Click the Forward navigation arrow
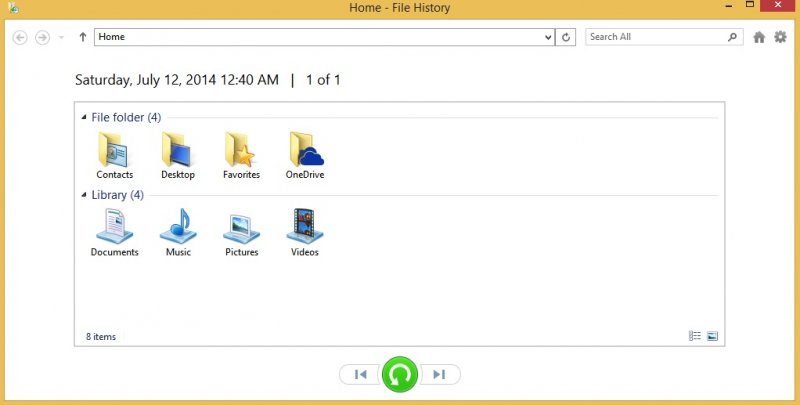Viewport: 800px width, 405px height. pyautogui.click(x=42, y=37)
